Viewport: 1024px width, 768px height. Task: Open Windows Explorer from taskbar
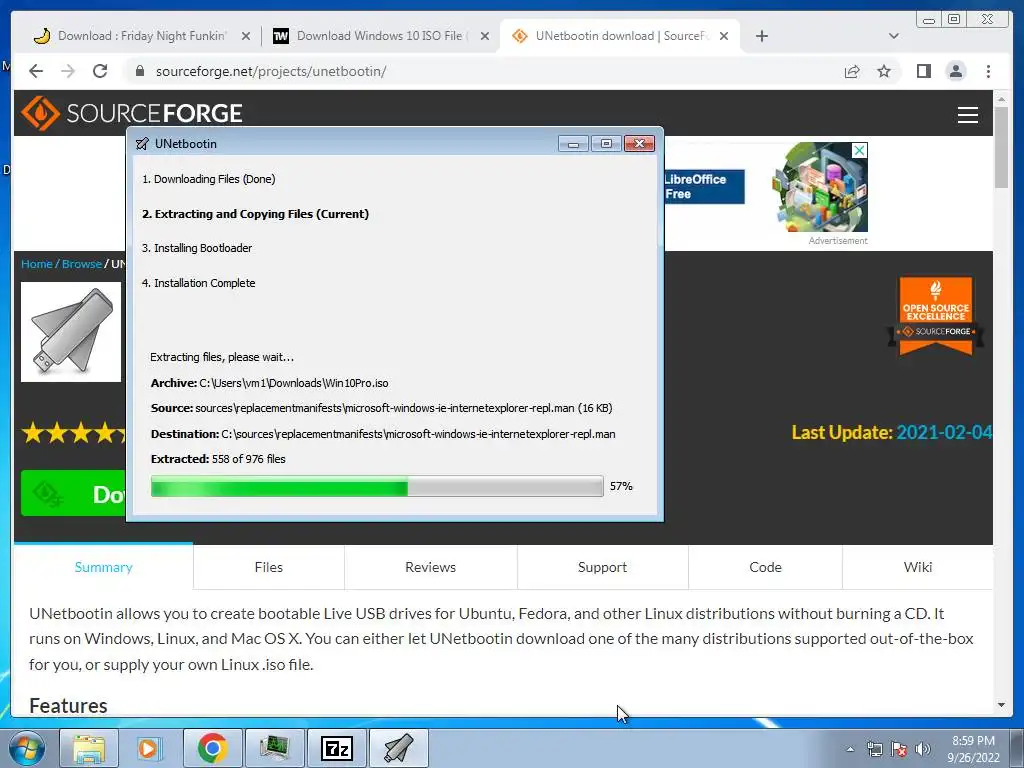(x=88, y=748)
